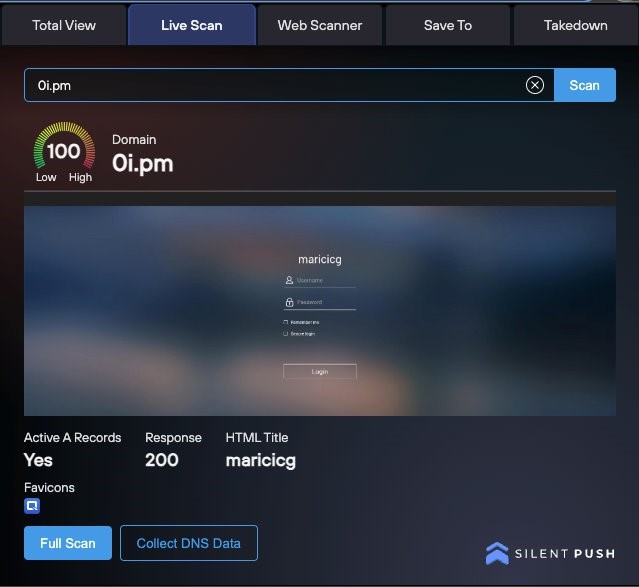Run a Full Scan
Image resolution: width=639 pixels, height=587 pixels.
tap(68, 543)
